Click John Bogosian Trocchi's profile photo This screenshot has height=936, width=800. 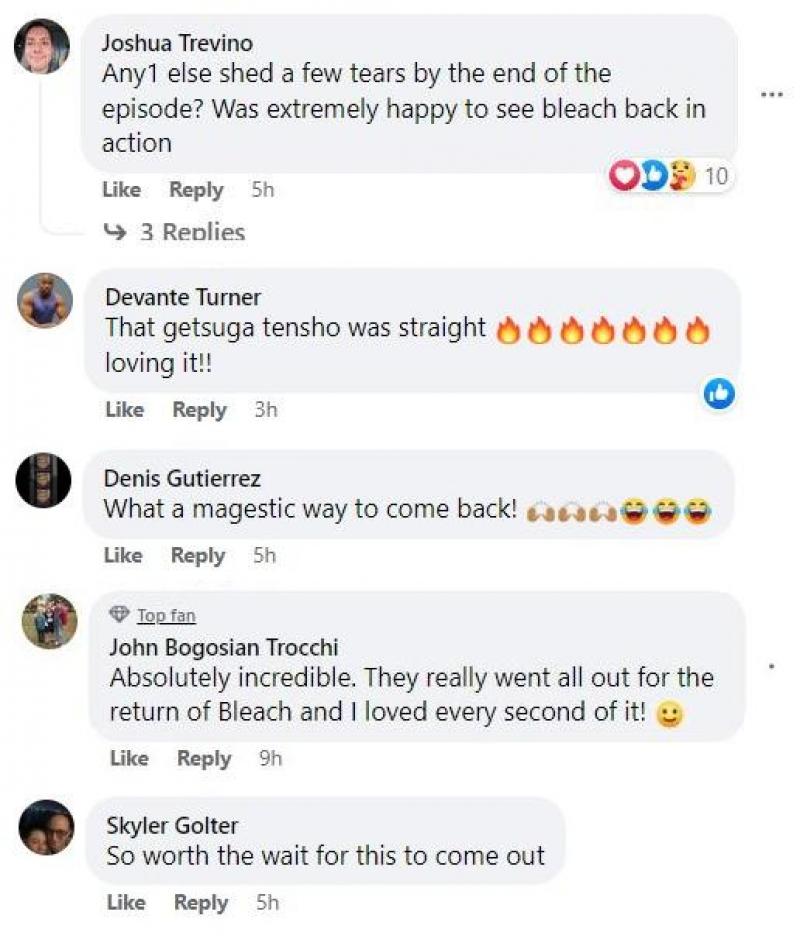(49, 622)
